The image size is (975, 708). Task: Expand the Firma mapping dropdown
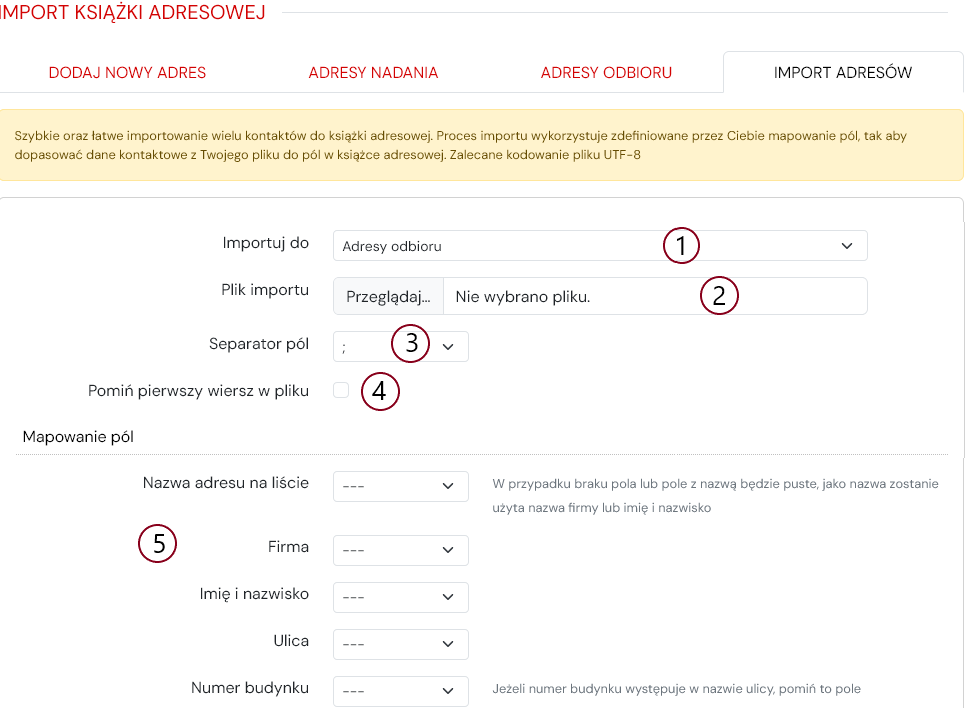tap(400, 550)
